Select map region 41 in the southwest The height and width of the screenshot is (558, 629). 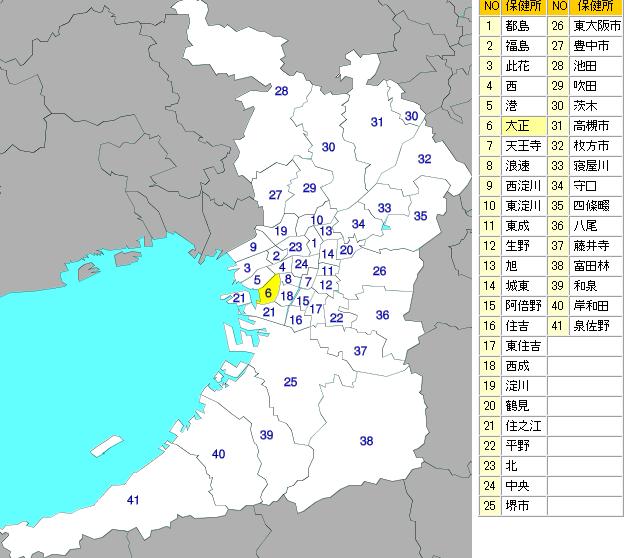click(x=133, y=499)
